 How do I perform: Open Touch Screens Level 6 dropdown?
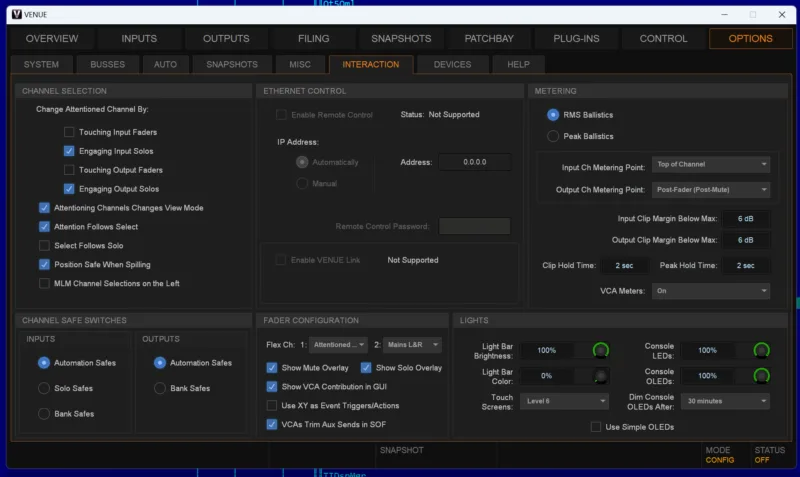[x=564, y=401]
